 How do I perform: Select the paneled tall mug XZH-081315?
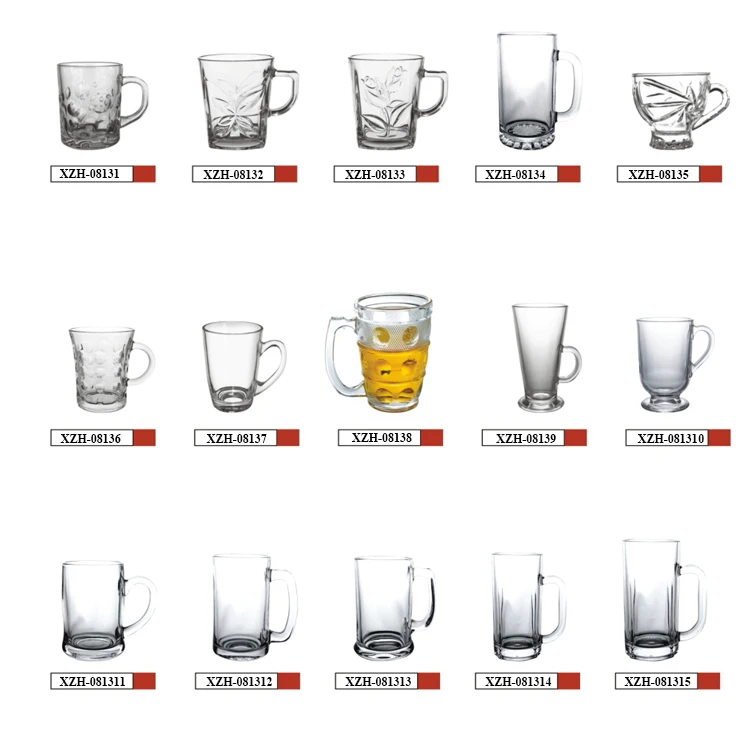pos(665,600)
